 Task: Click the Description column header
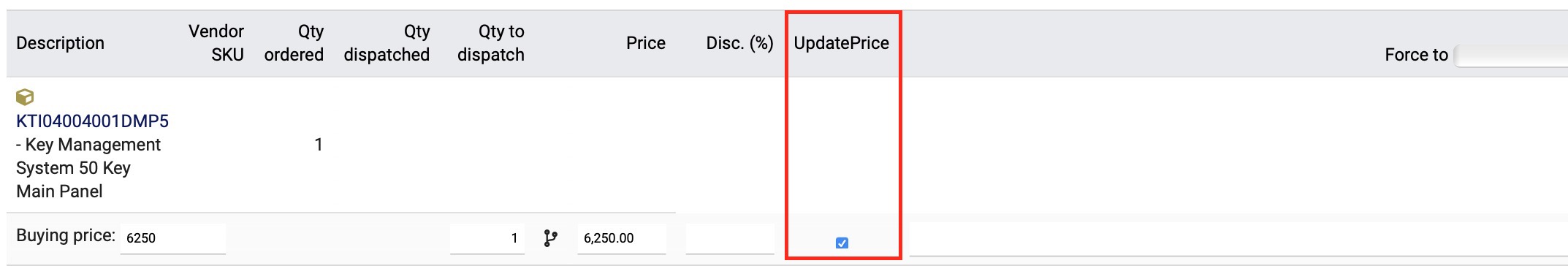tap(60, 43)
